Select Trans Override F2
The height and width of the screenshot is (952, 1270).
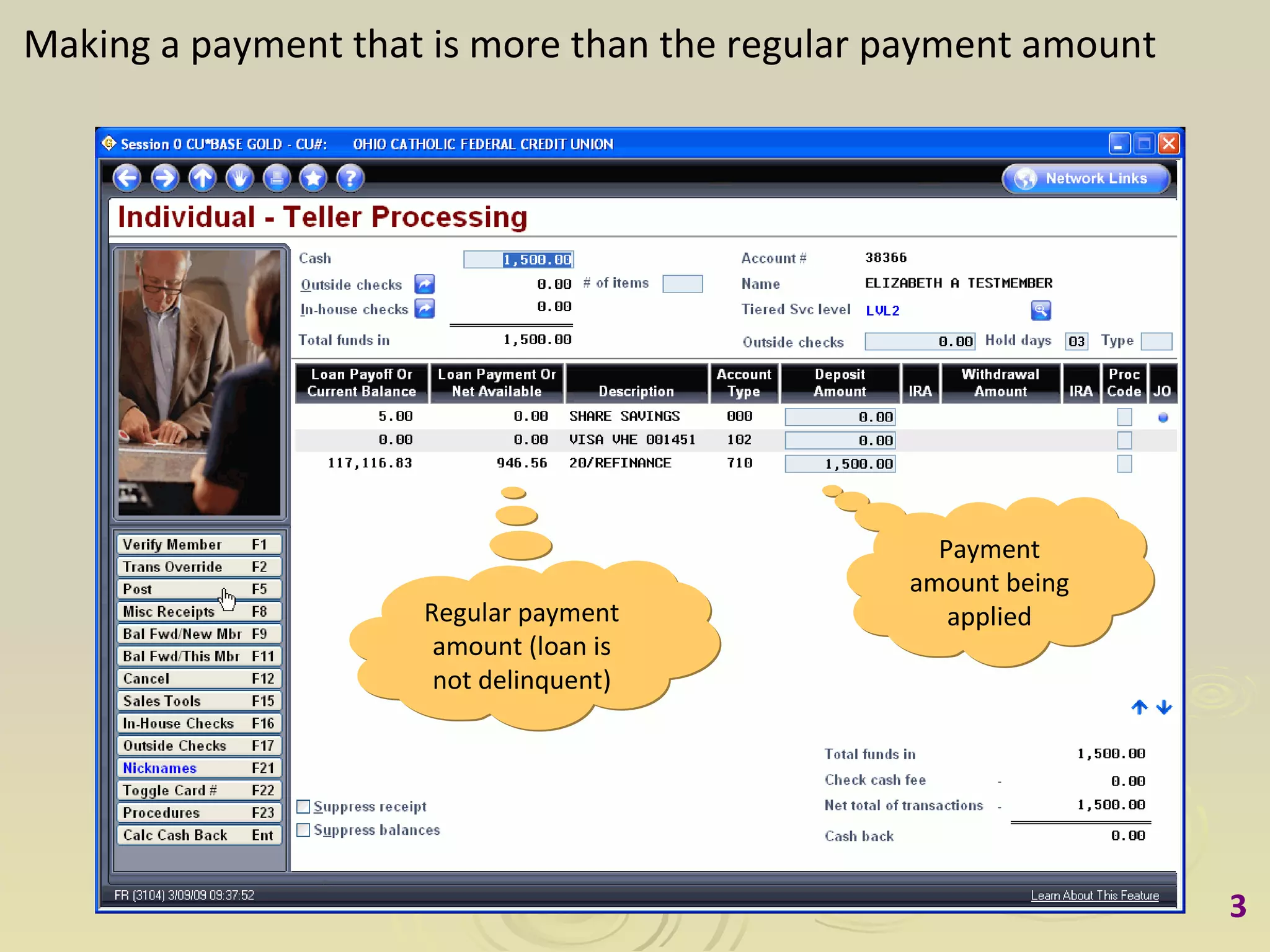tap(199, 566)
